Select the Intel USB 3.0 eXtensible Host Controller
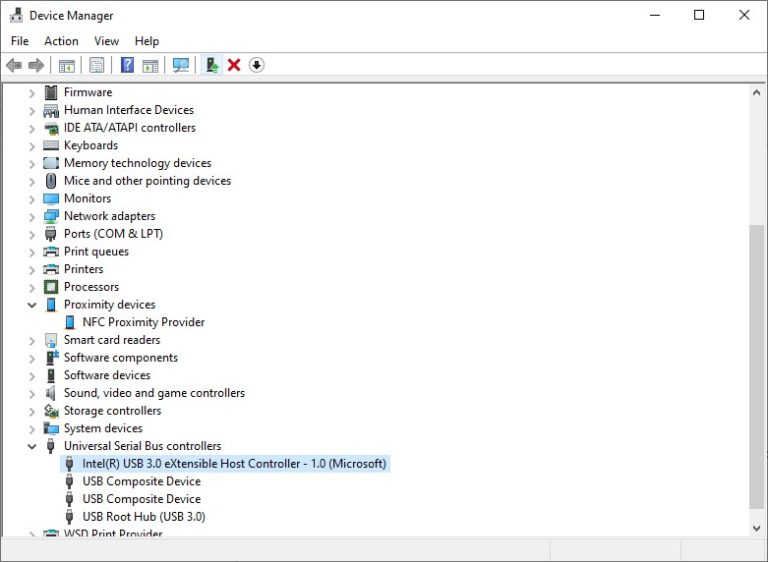Viewport: 768px width, 562px height. click(x=233, y=464)
